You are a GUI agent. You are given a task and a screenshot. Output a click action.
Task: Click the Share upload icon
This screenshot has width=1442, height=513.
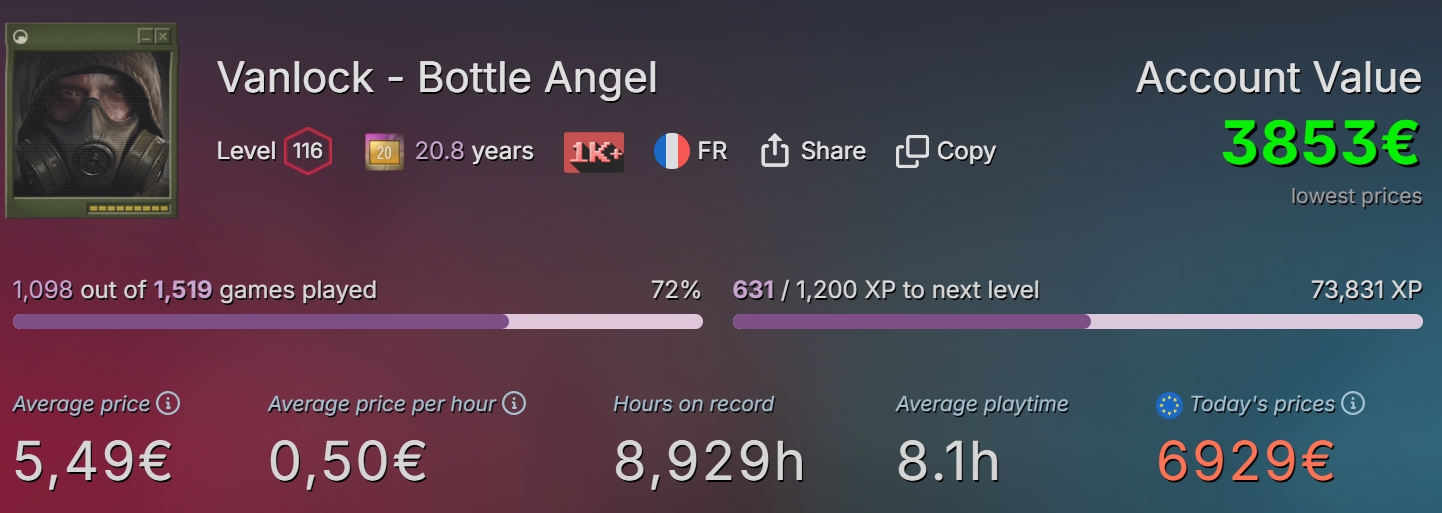pos(775,151)
